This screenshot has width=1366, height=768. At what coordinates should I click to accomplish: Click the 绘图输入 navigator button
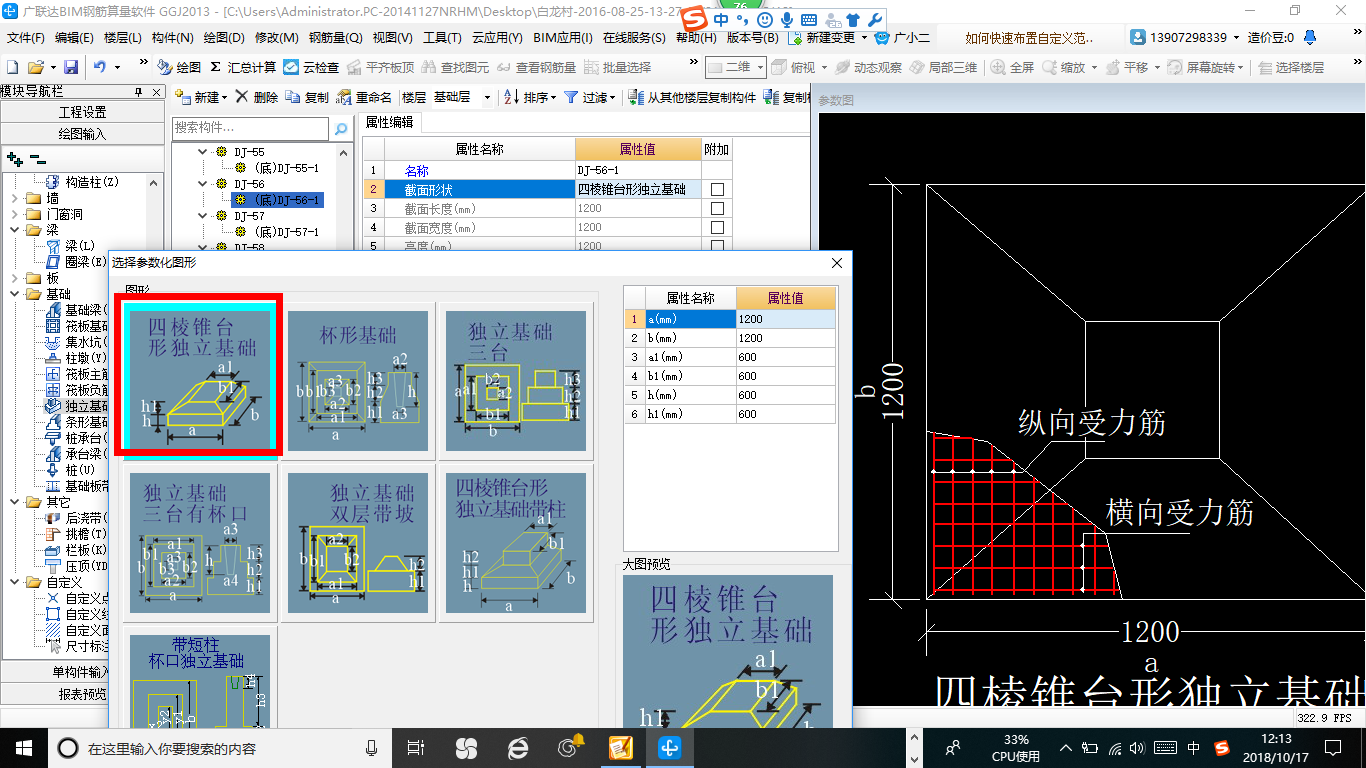(82, 133)
